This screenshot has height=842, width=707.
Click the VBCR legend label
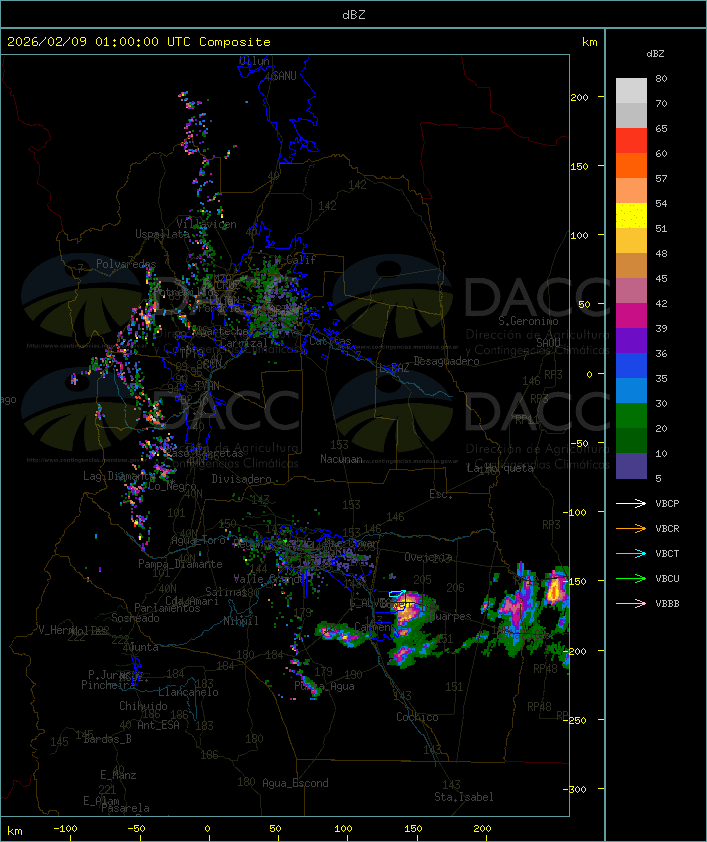[x=667, y=528]
